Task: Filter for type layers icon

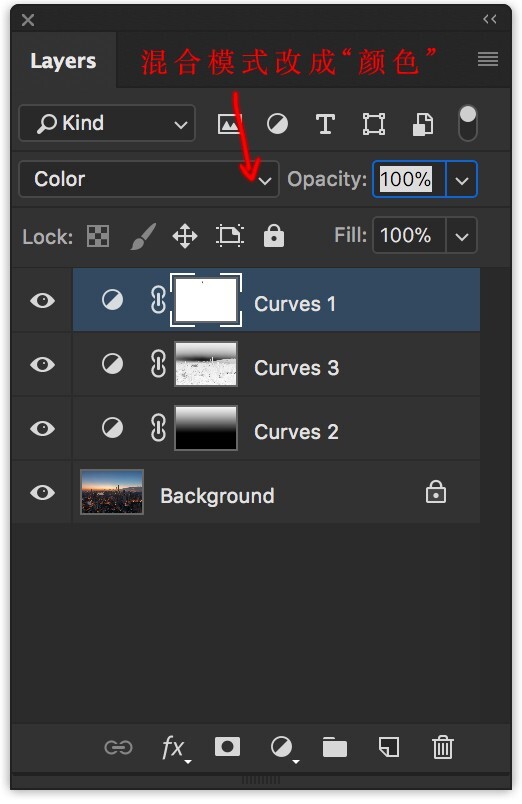Action: click(325, 124)
